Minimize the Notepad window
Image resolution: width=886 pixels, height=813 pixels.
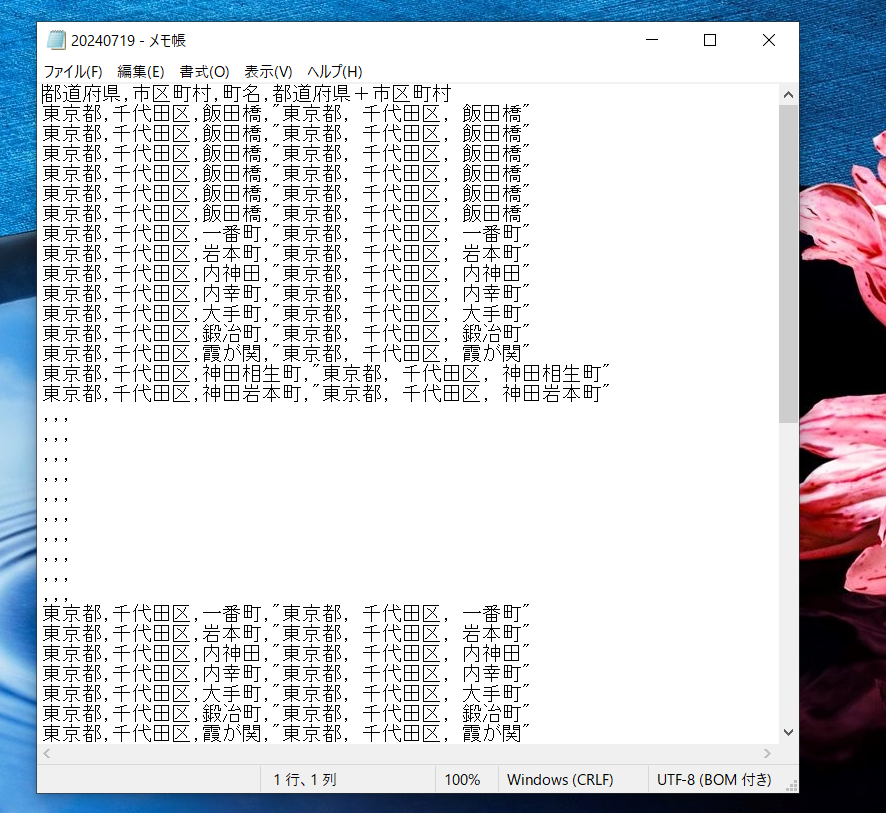(x=652, y=40)
